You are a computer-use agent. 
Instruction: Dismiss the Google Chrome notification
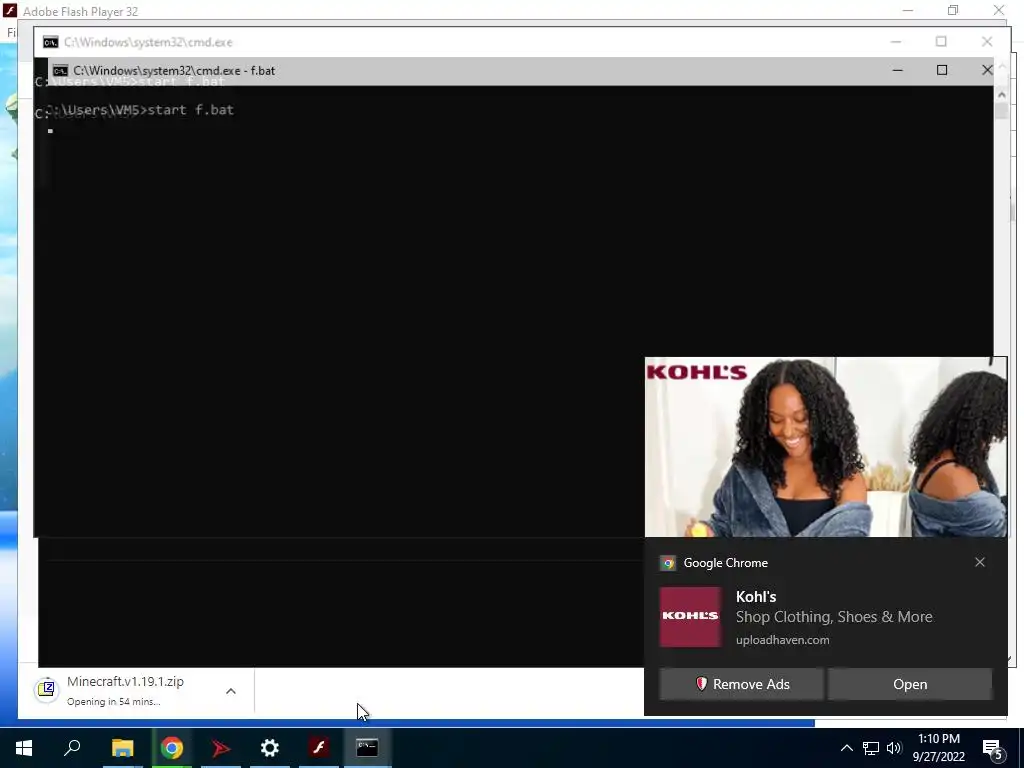tap(980, 562)
